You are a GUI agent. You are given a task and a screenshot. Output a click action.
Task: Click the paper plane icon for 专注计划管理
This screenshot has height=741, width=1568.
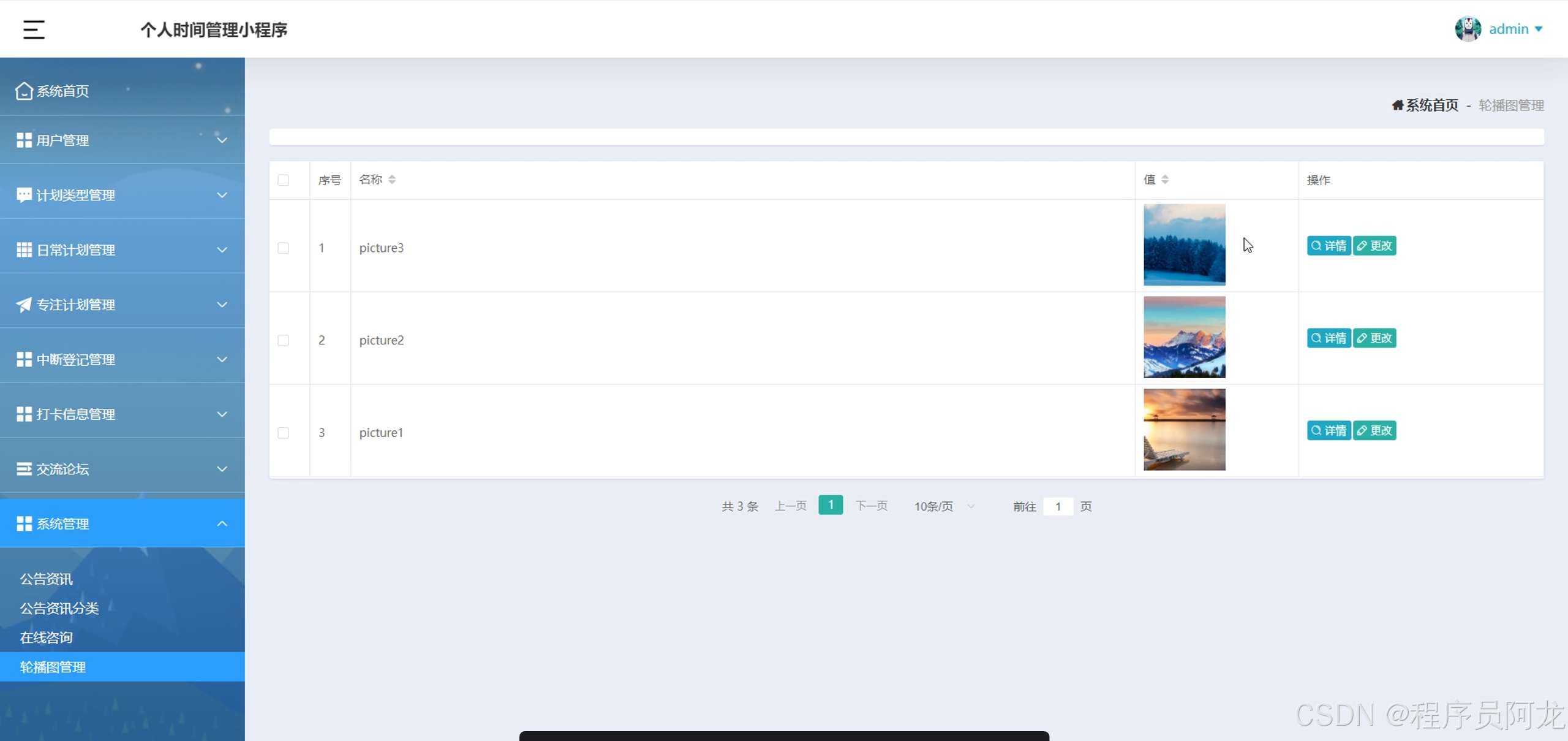coord(24,305)
